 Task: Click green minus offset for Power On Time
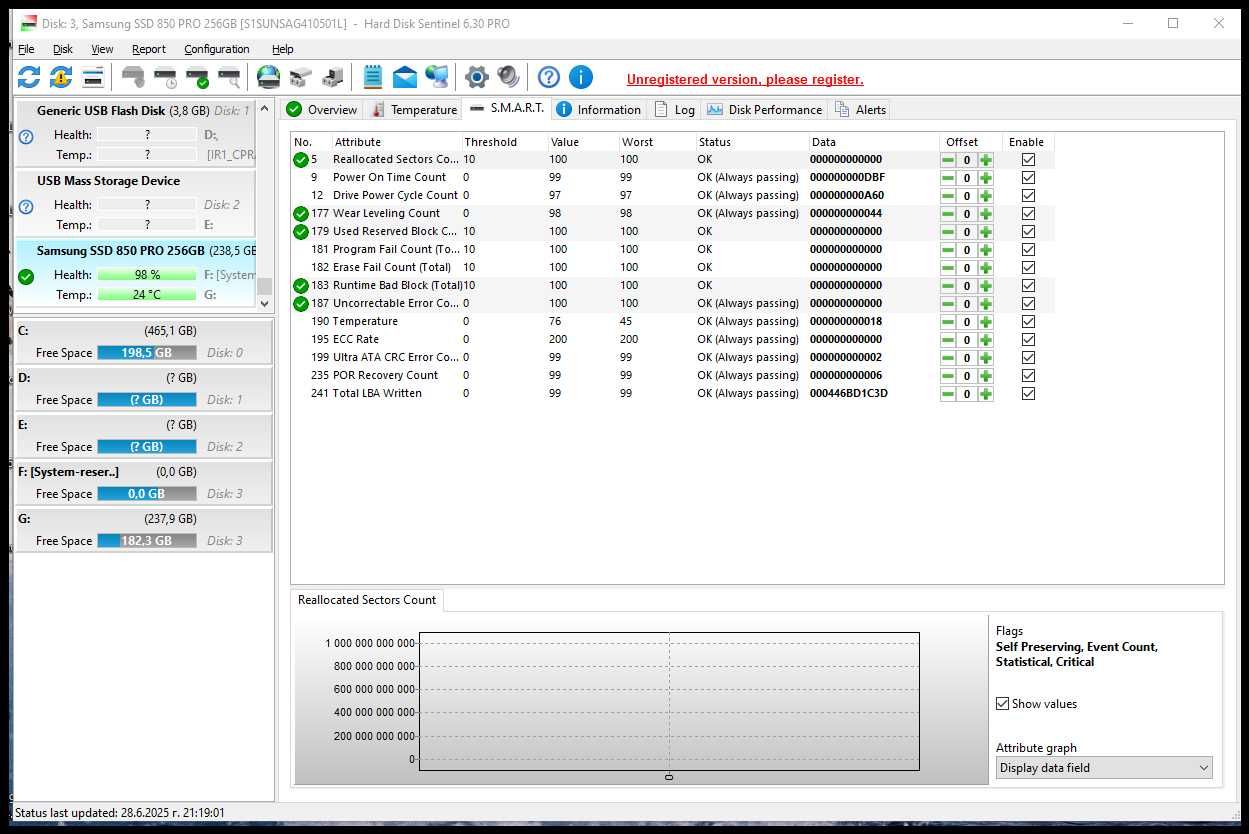(x=947, y=178)
